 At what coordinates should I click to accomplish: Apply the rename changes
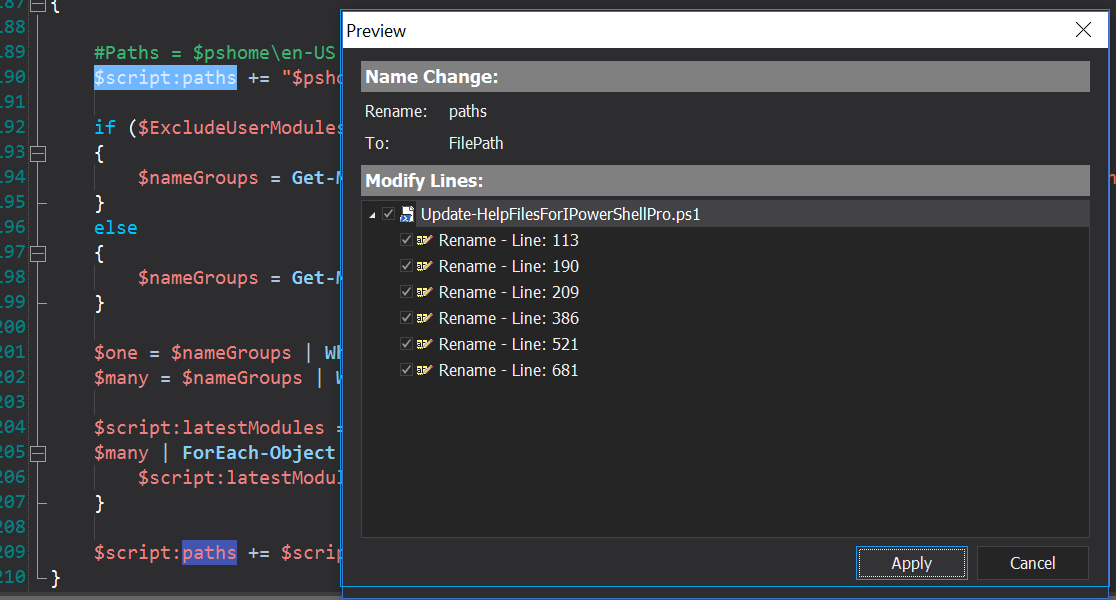(x=912, y=563)
